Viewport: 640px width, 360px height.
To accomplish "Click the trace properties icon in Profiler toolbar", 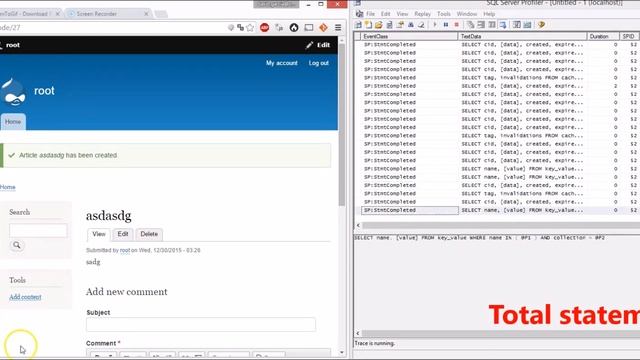I will (400, 25).
